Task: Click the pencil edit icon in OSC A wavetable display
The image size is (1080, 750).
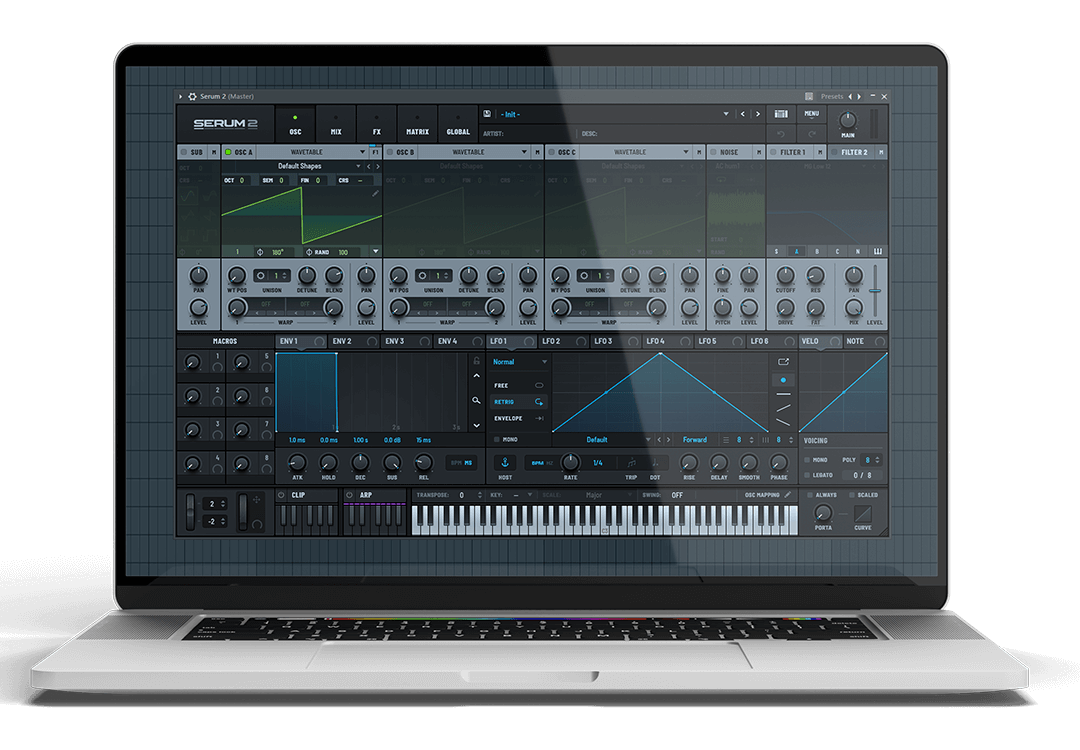Action: point(376,194)
